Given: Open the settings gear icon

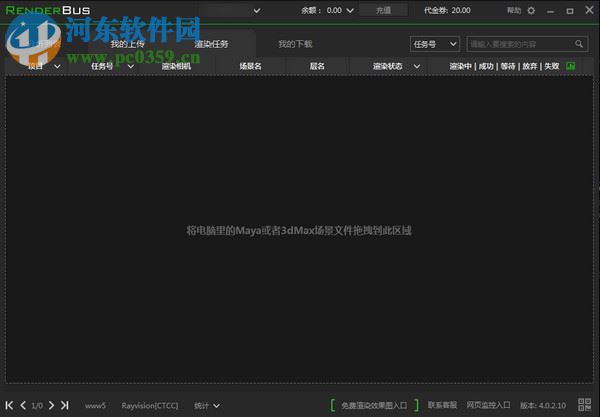Looking at the screenshot, I should (531, 11).
